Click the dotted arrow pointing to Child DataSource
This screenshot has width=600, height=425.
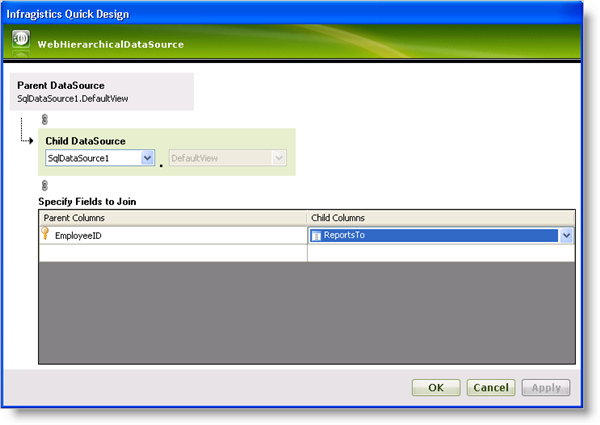27,140
